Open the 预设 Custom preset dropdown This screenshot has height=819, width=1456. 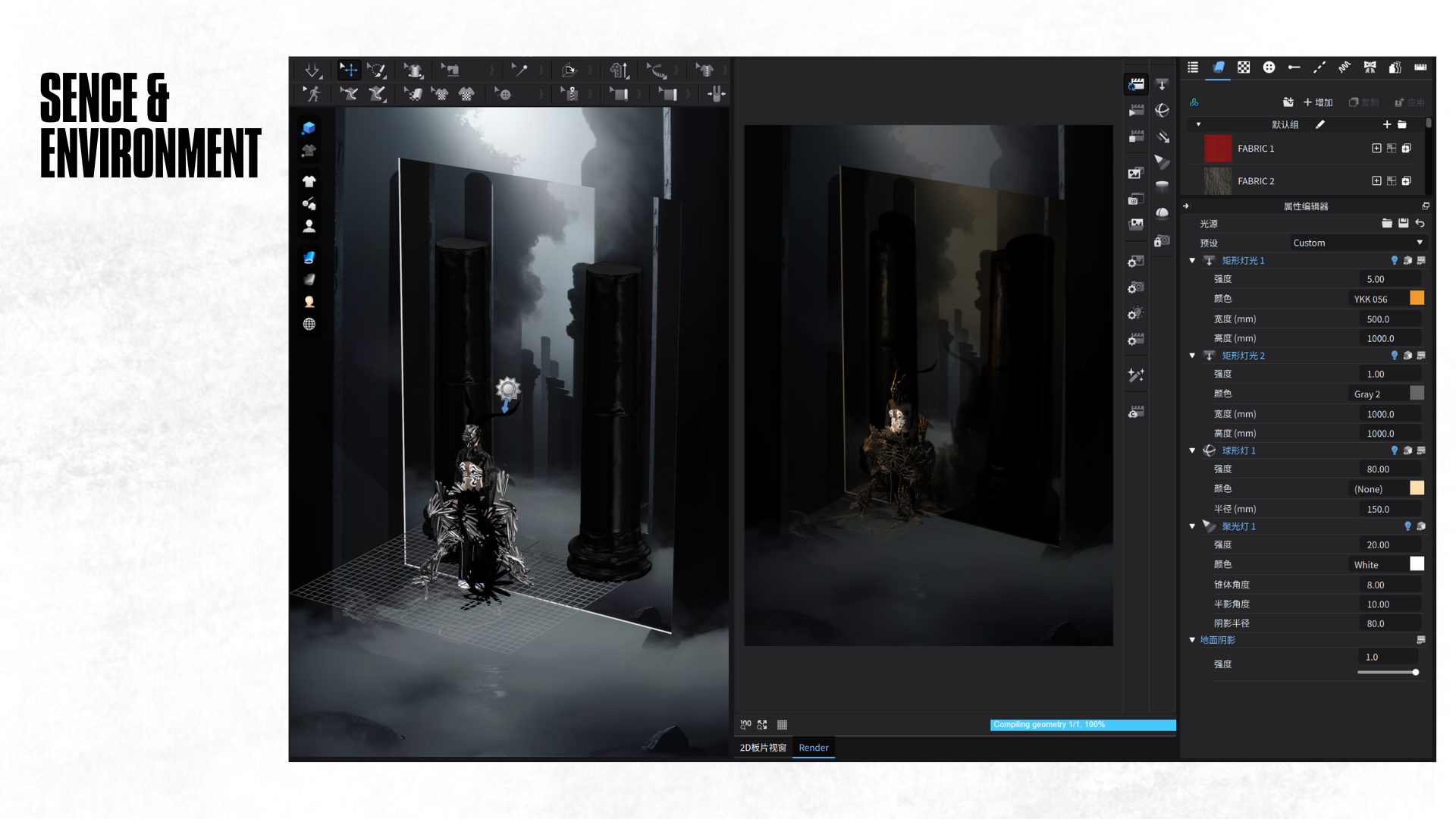1357,243
